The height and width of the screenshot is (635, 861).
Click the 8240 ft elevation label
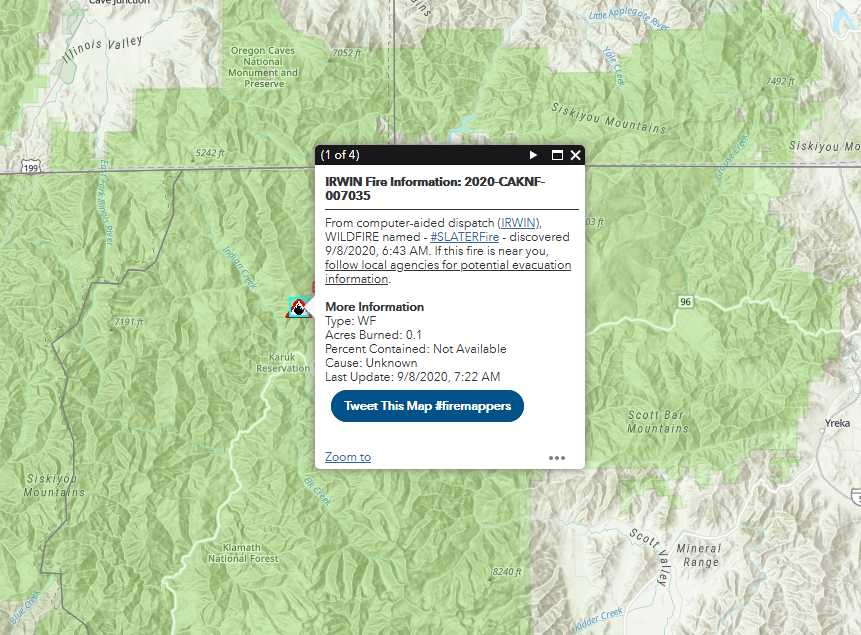pos(507,572)
